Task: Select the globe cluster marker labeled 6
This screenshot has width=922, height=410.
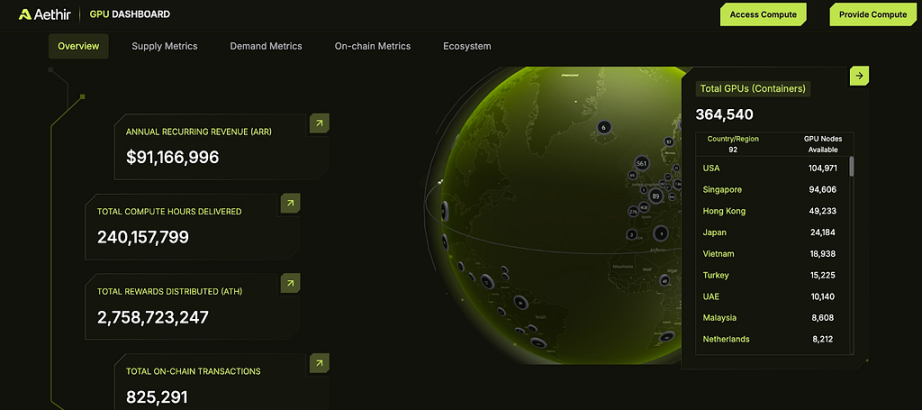Action: tap(603, 126)
